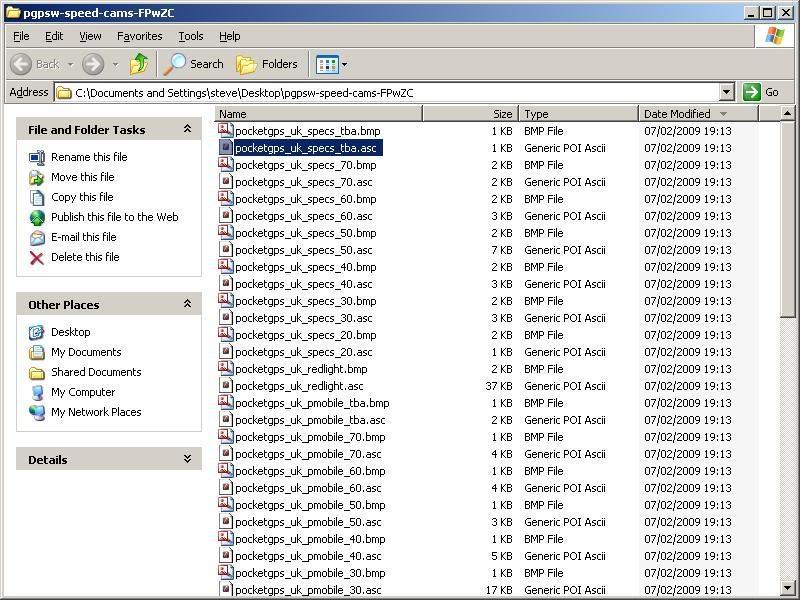Click the red X Delete this file icon
800x600 pixels.
37,258
